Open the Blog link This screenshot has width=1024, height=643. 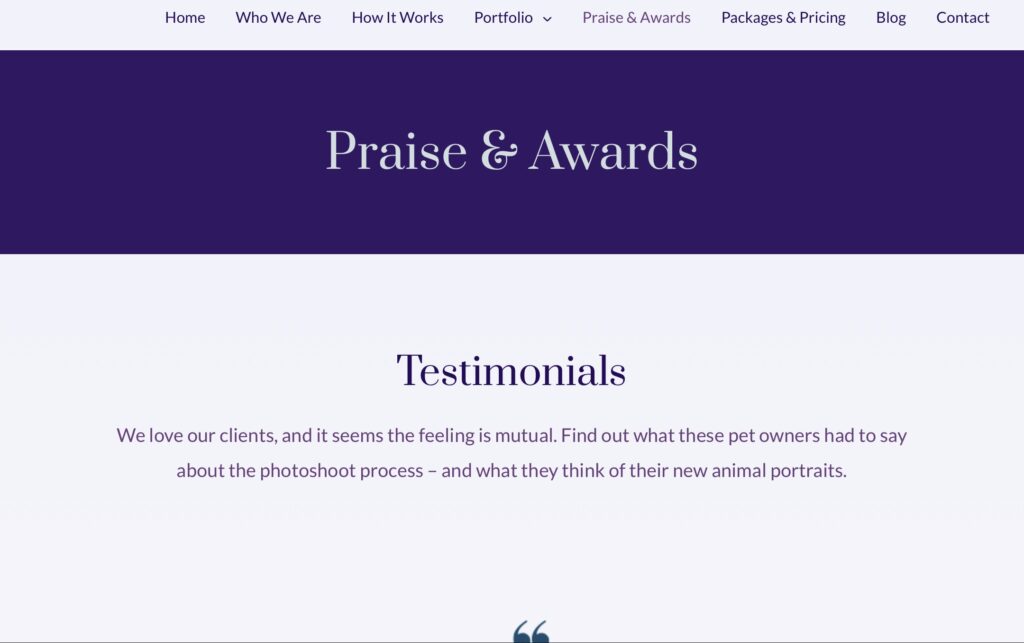coord(891,18)
